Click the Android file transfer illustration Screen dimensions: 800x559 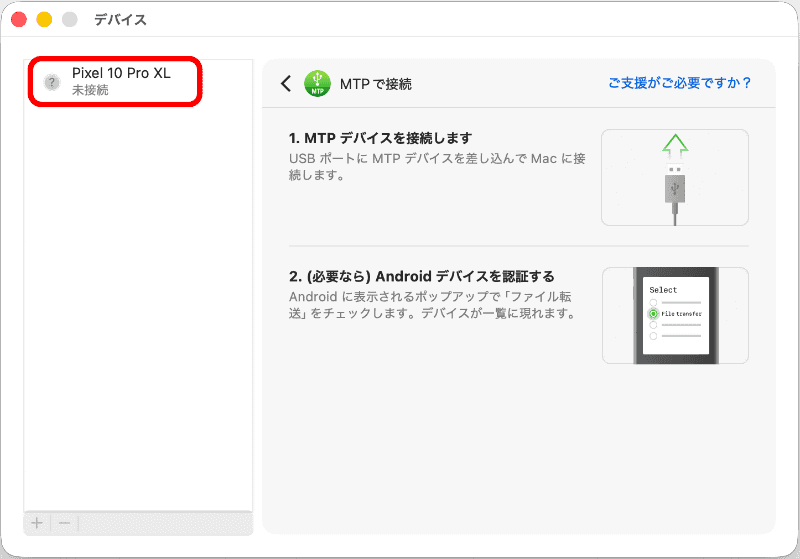click(675, 316)
